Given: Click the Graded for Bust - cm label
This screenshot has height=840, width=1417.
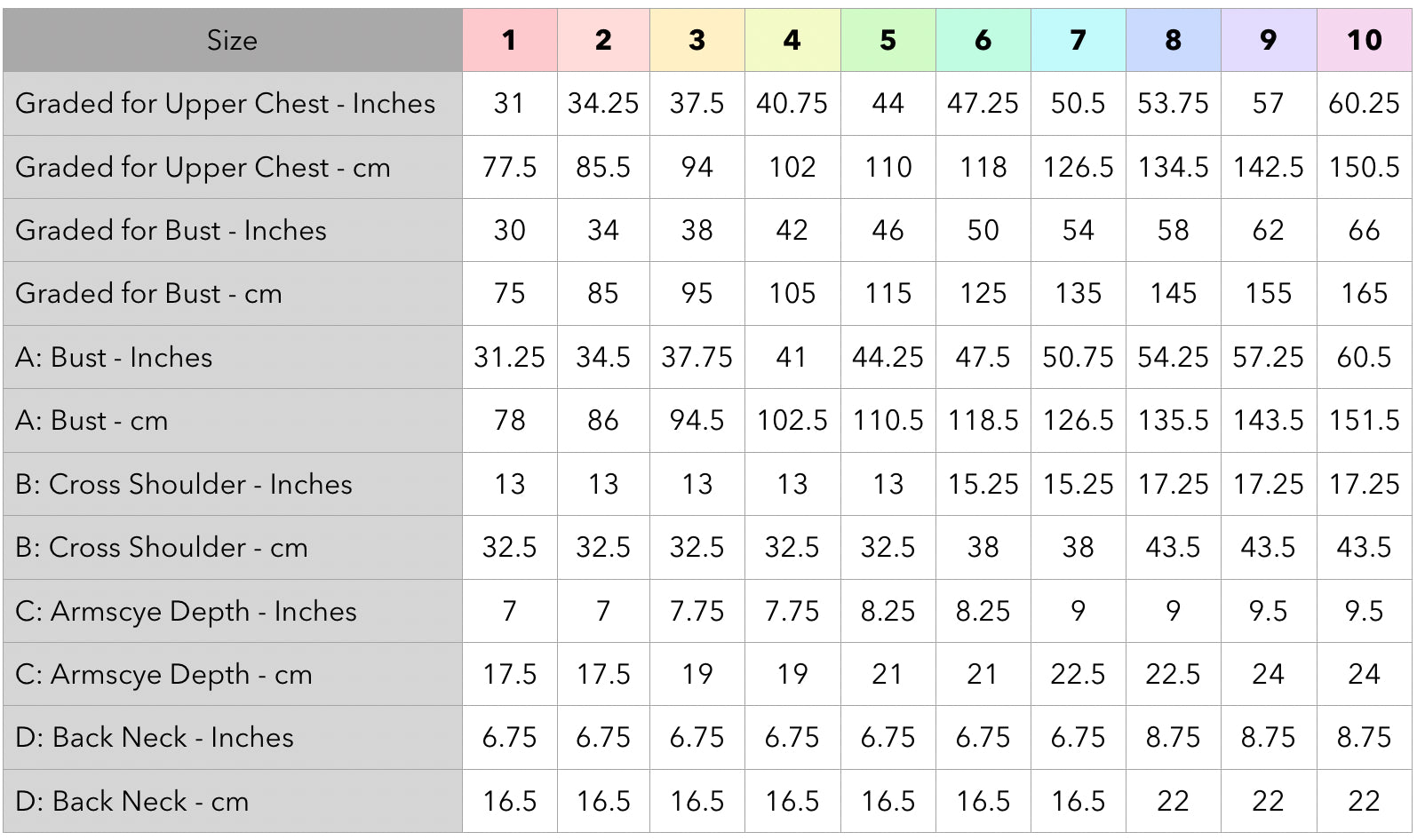Looking at the screenshot, I should 148,294.
